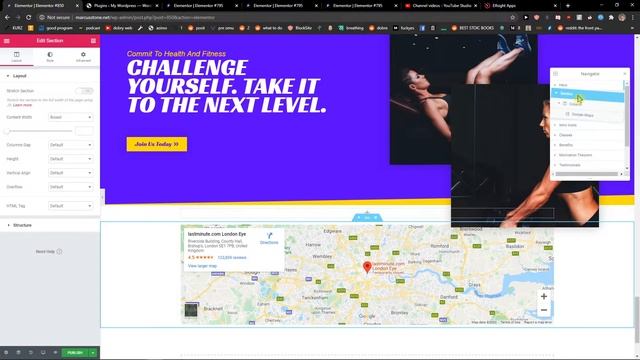640x360 pixels.
Task: Toggle the Navigator icon in bottom bar
Action: 18,352
